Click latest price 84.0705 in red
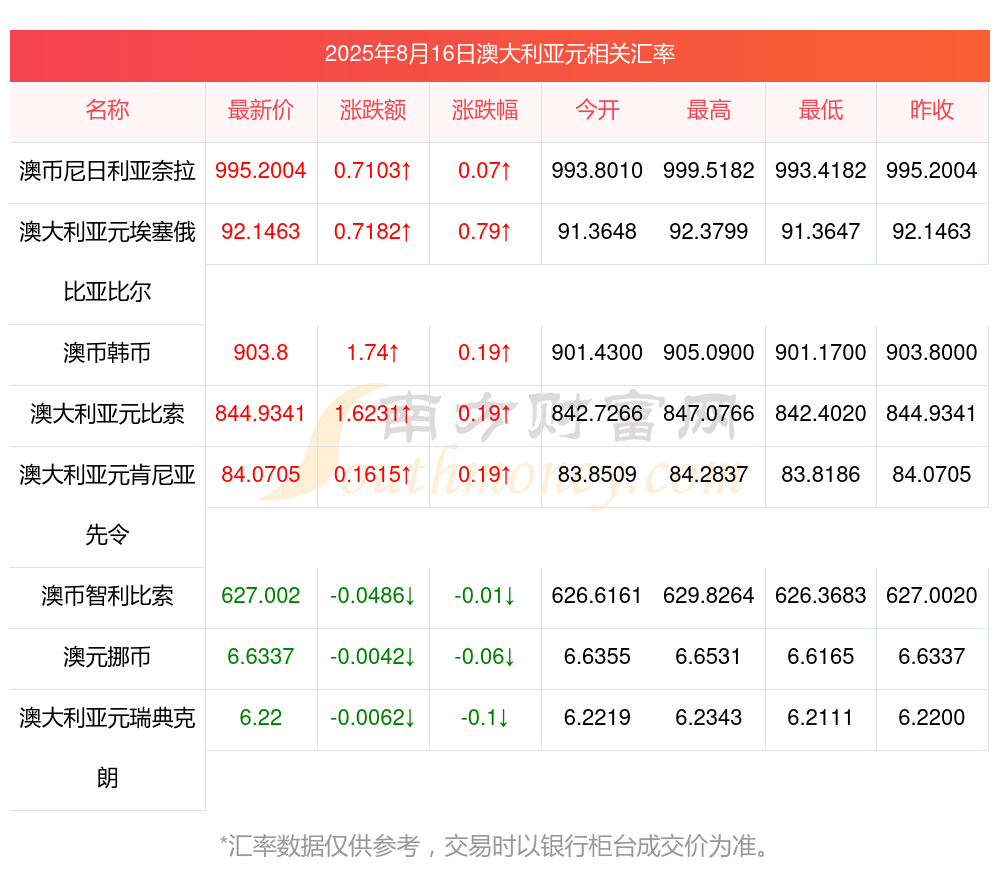This screenshot has height=877, width=1000. tap(261, 474)
